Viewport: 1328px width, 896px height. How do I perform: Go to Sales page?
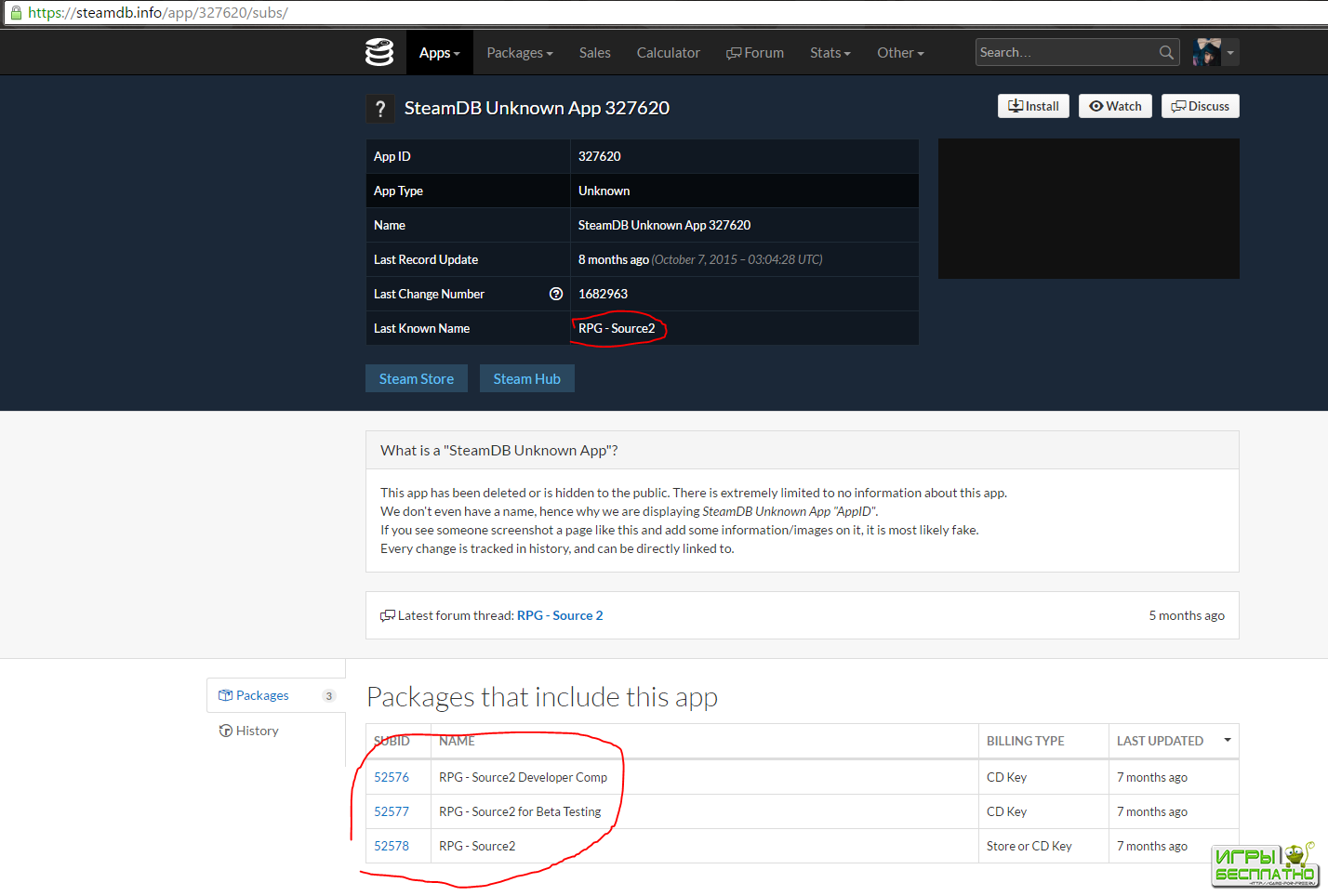594,53
